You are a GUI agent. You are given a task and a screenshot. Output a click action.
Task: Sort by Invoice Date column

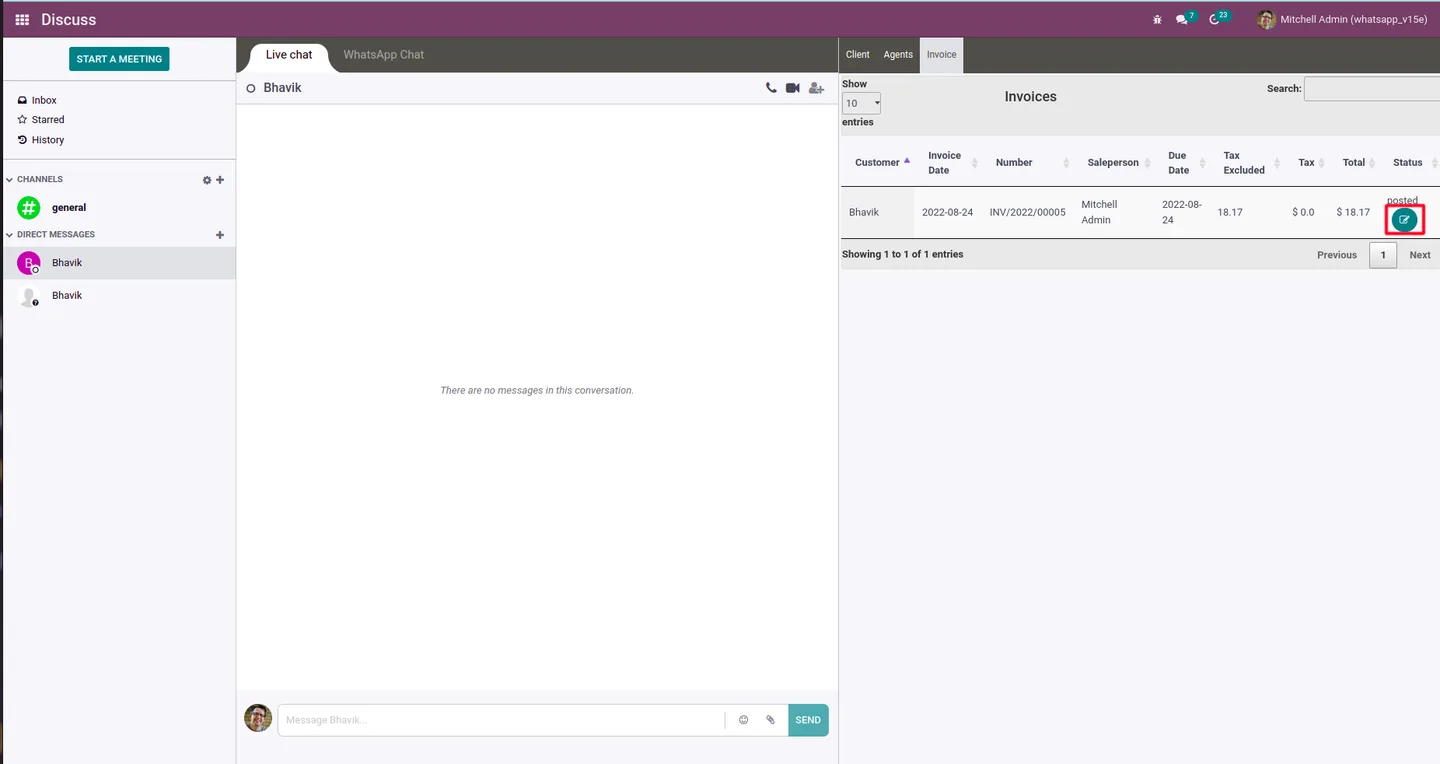pos(950,163)
